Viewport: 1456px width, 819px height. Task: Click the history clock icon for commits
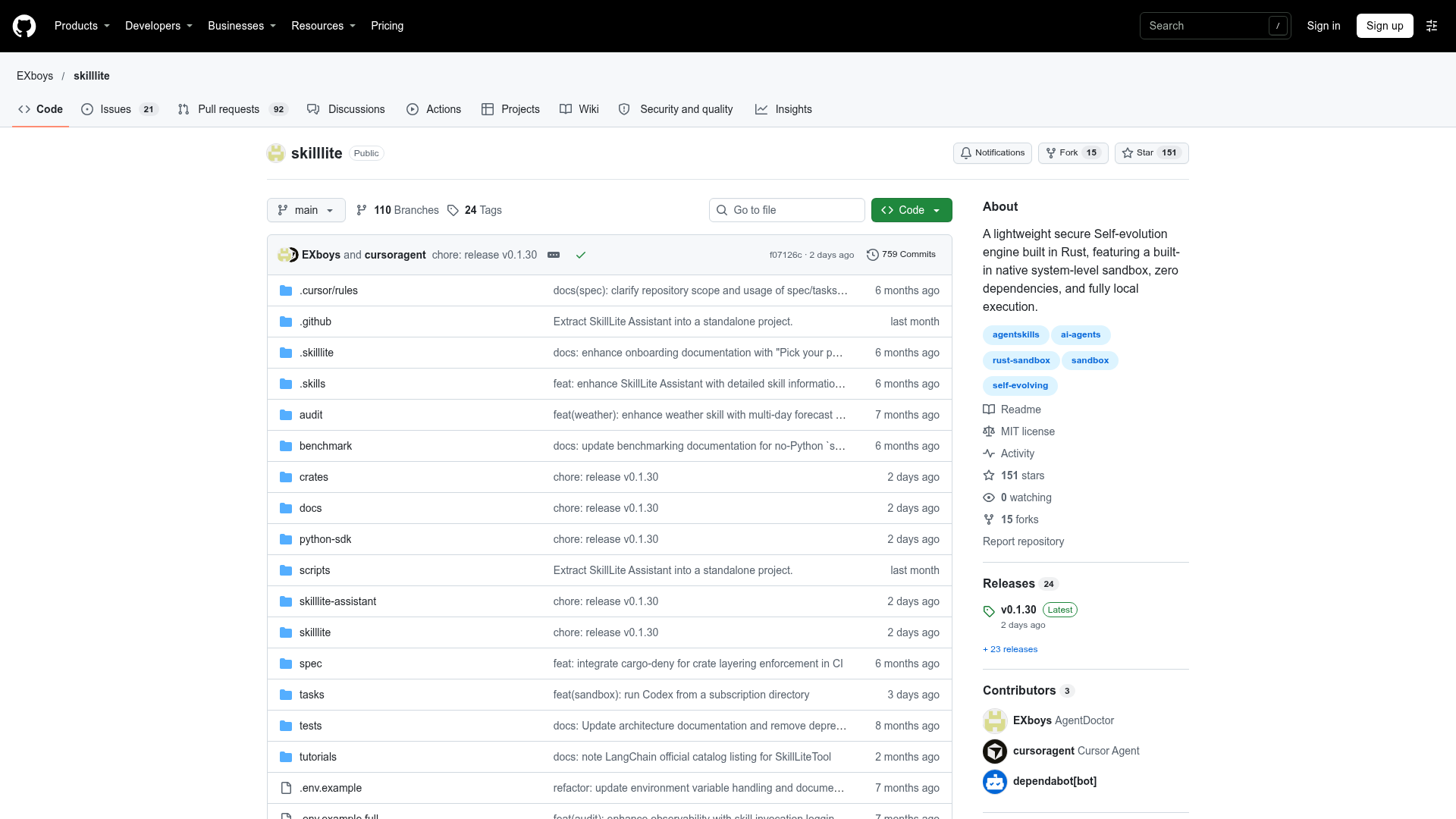pos(873,255)
